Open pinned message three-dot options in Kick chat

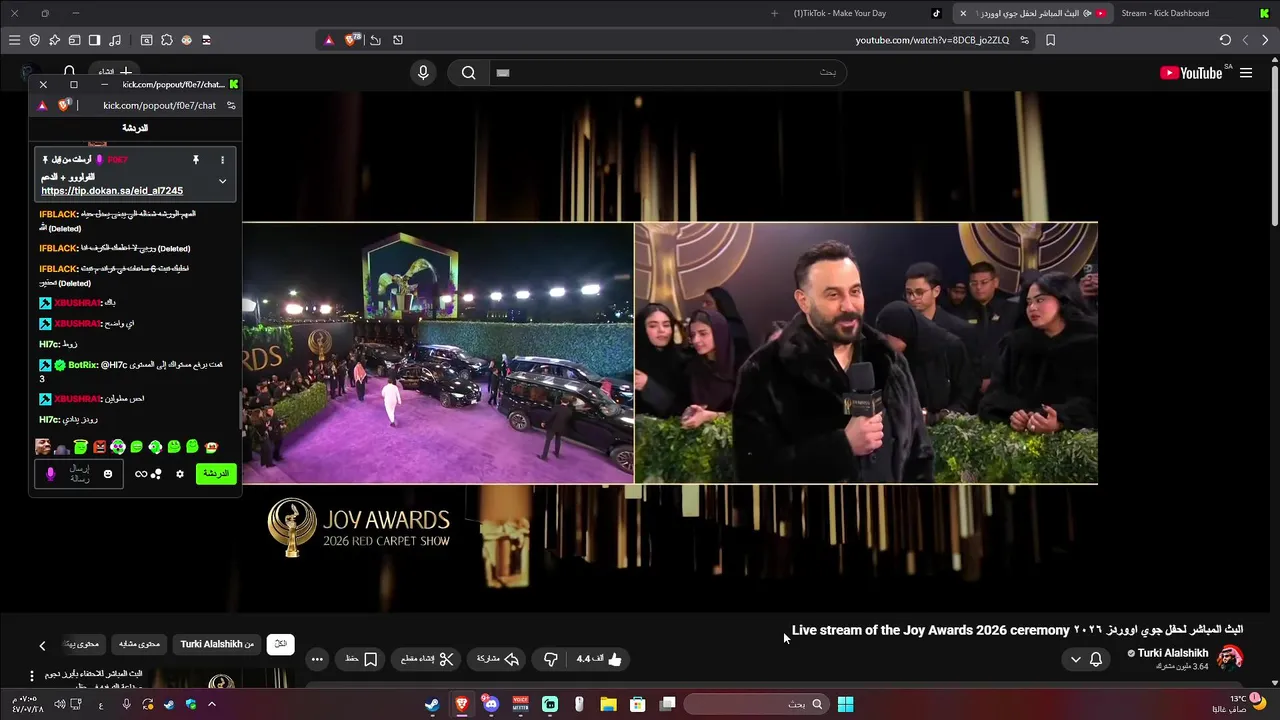click(x=222, y=160)
